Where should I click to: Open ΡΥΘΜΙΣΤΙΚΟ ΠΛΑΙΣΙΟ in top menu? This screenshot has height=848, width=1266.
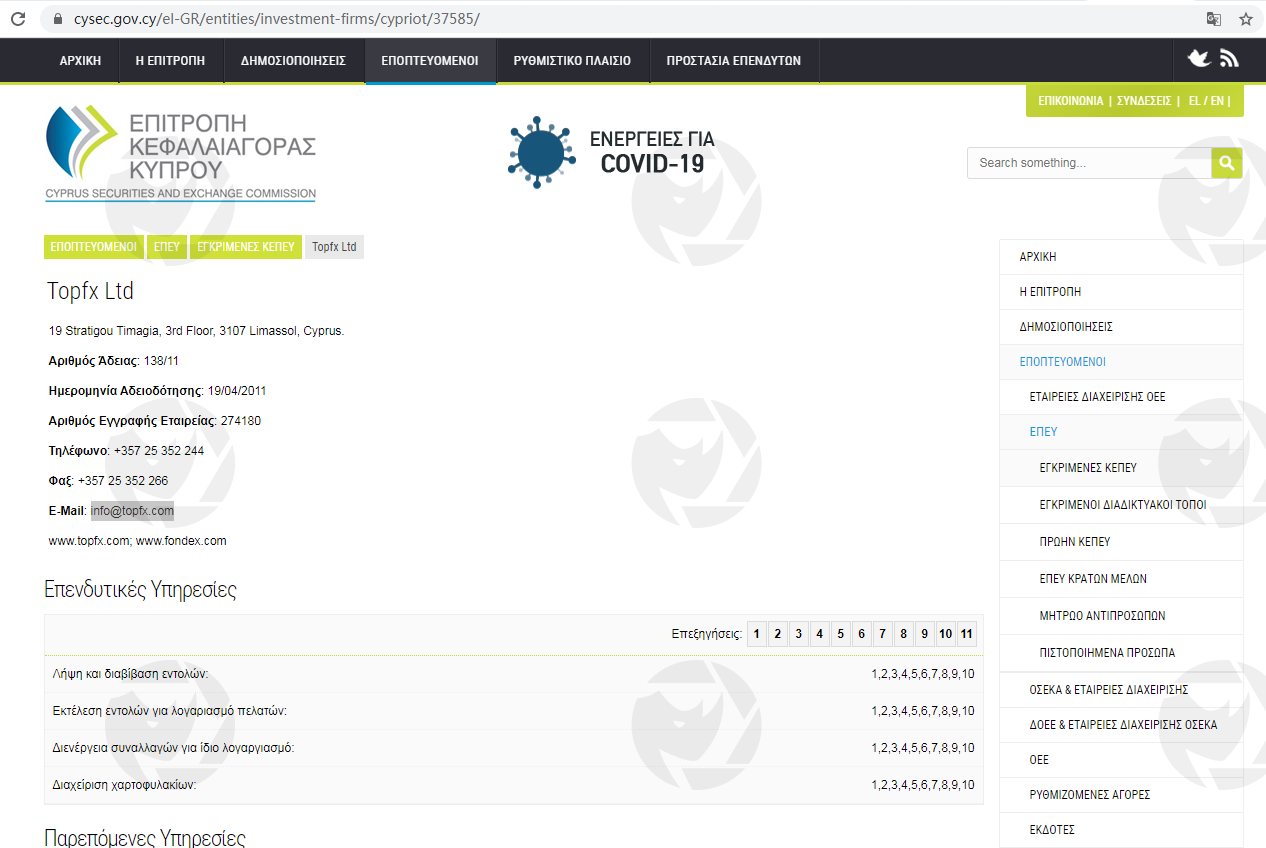pyautogui.click(x=572, y=61)
